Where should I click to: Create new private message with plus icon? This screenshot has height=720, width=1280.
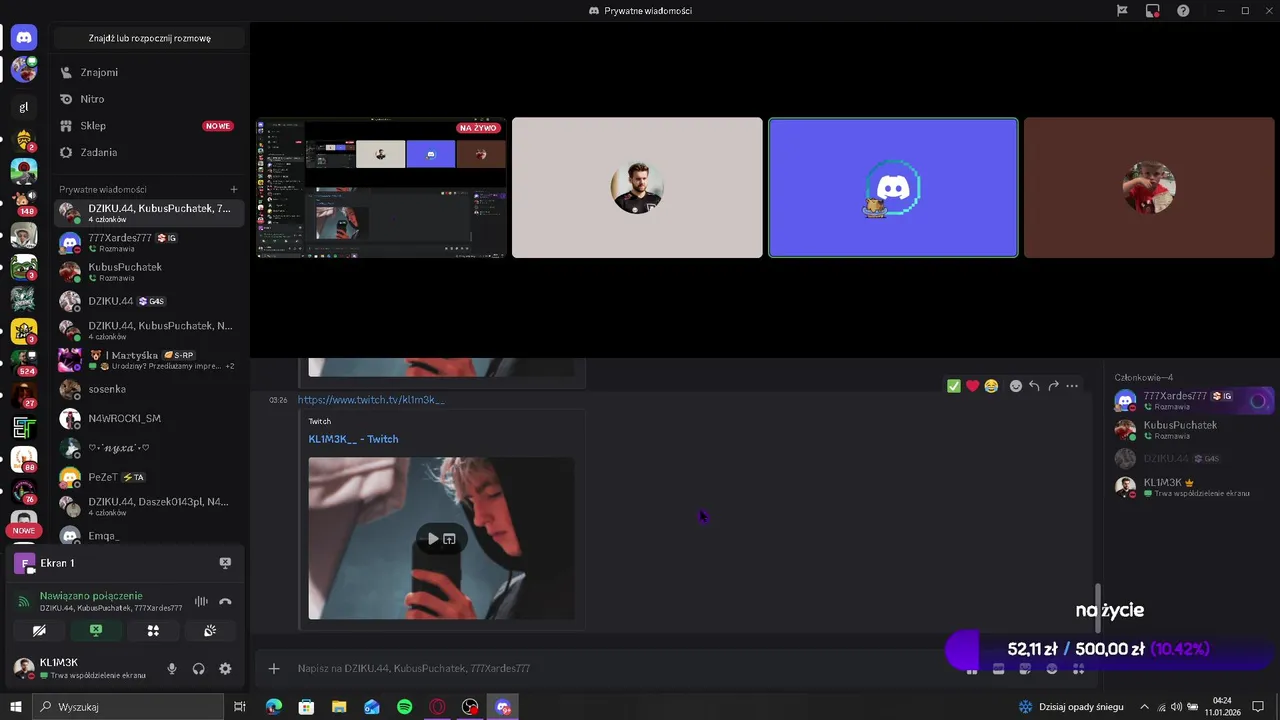234,189
